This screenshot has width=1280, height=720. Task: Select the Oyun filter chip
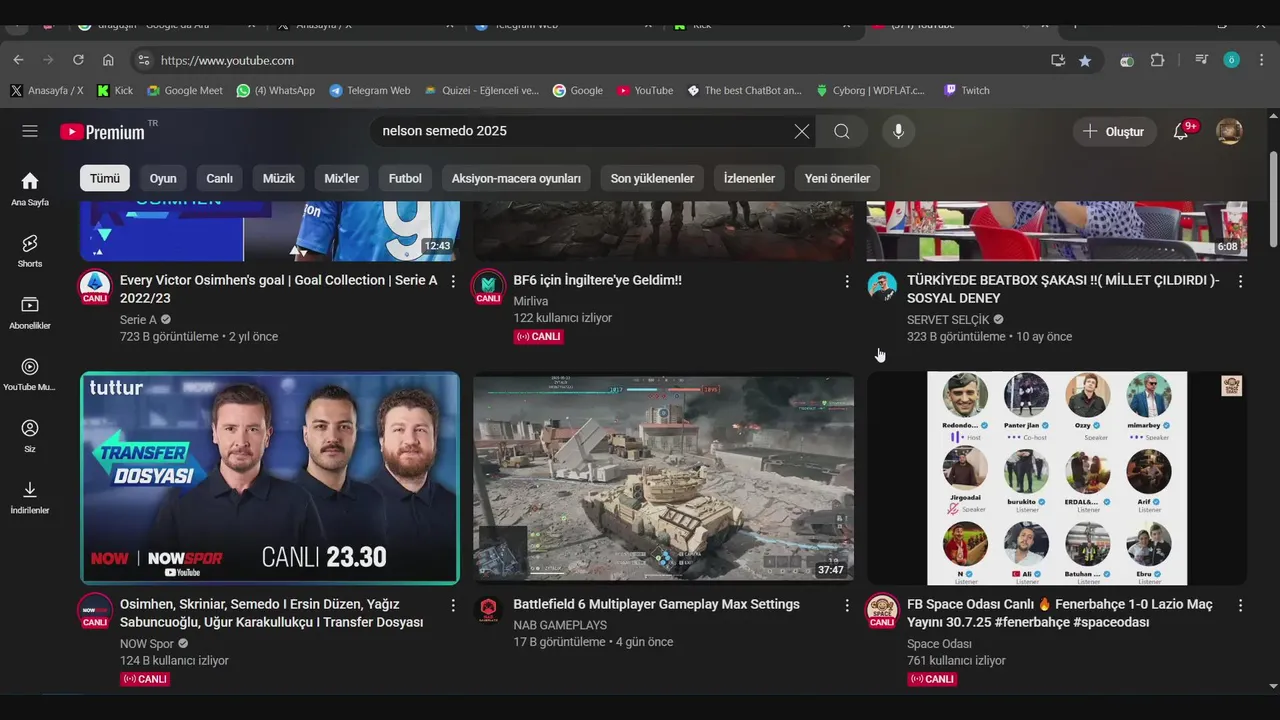tap(163, 178)
